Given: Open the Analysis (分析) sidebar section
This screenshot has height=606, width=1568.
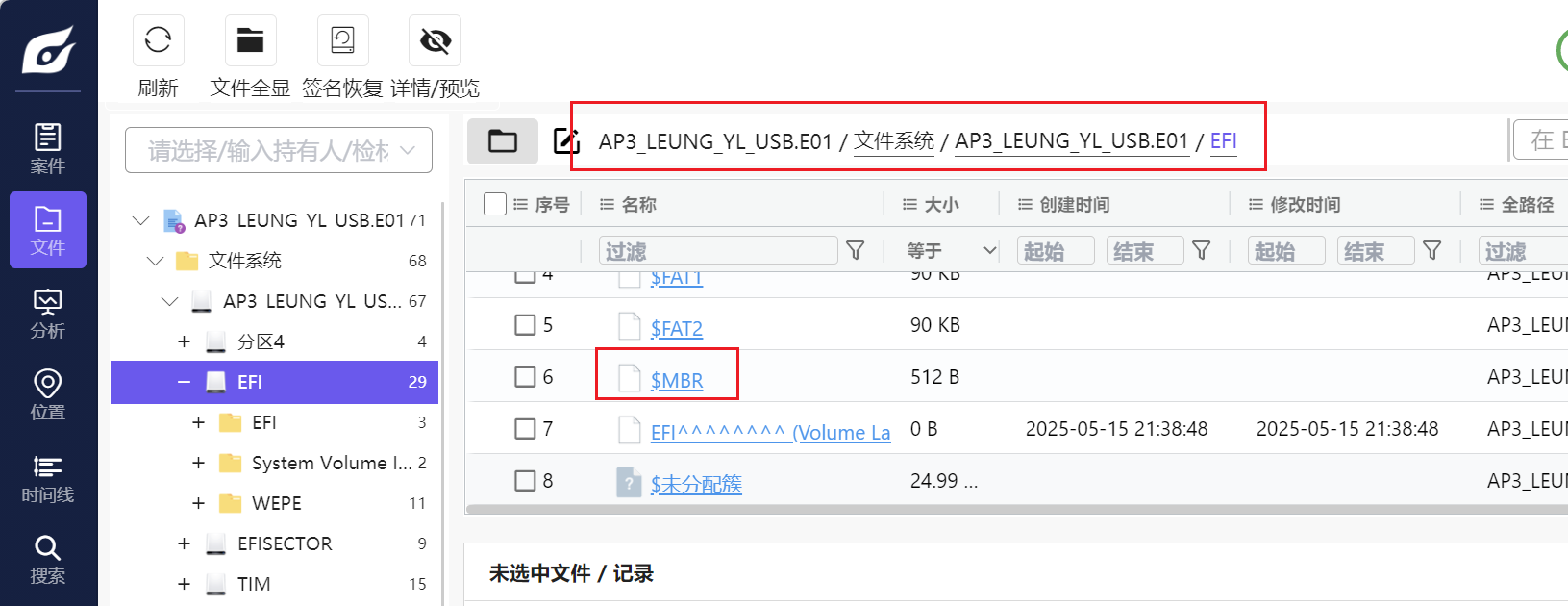Looking at the screenshot, I should 47,314.
